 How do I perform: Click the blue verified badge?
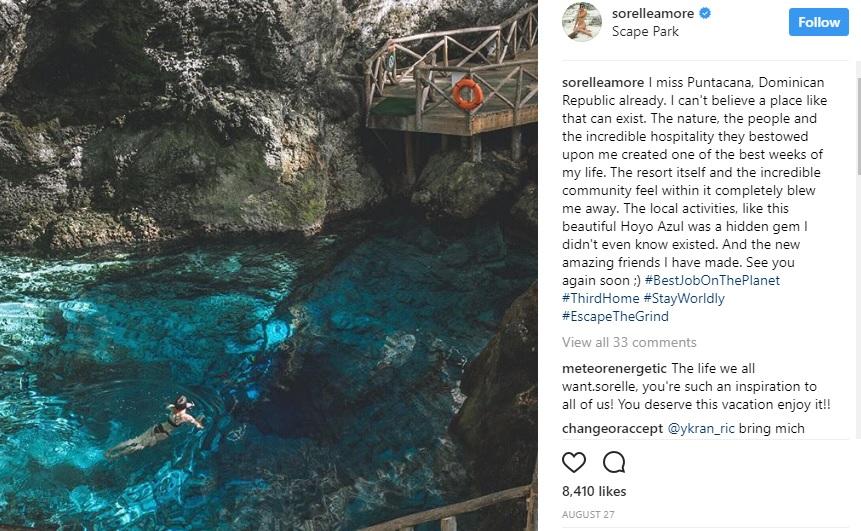(x=704, y=14)
